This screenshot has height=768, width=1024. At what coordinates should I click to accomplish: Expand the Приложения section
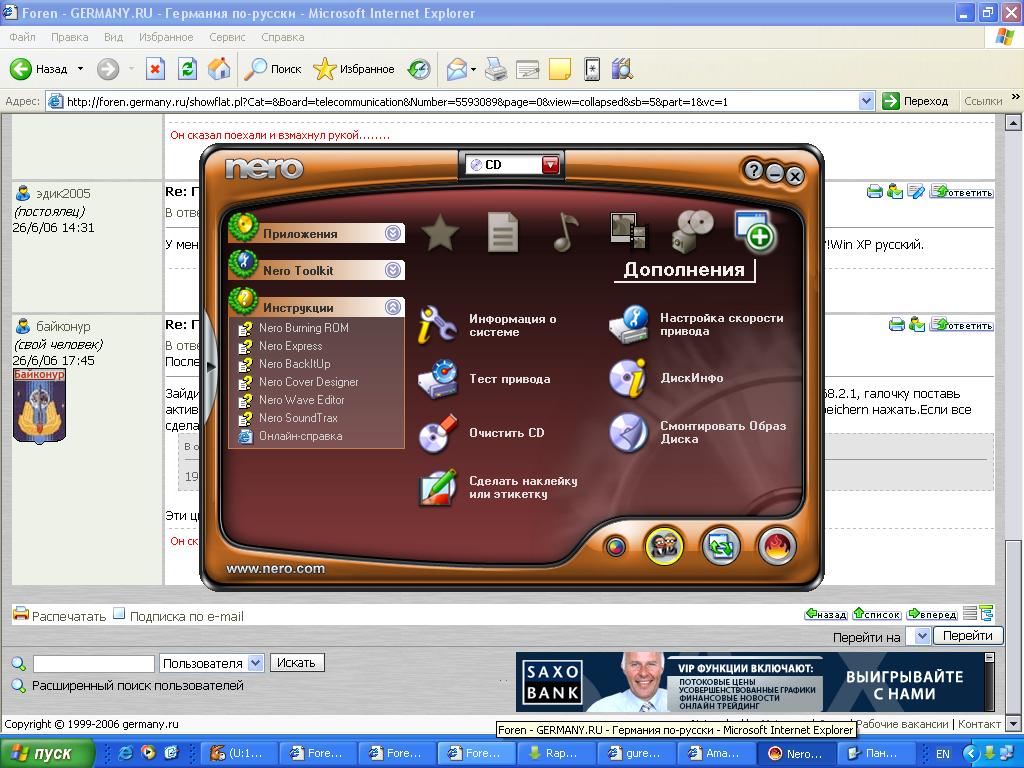point(394,233)
